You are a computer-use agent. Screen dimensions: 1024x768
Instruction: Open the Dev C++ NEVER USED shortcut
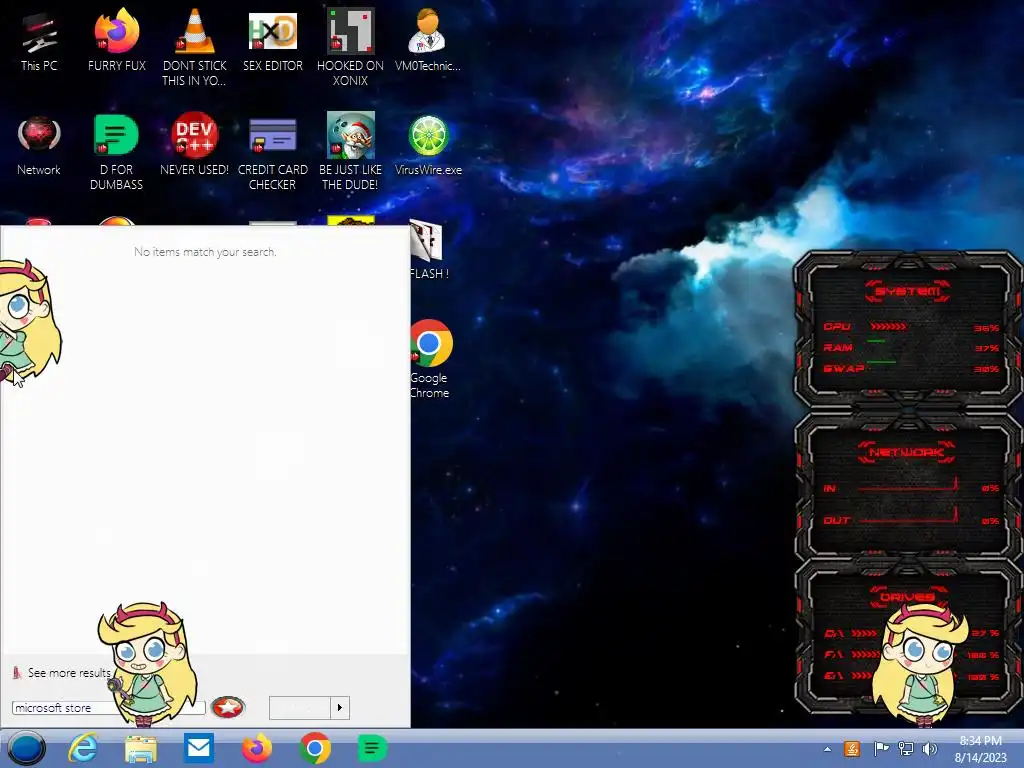[x=195, y=145]
